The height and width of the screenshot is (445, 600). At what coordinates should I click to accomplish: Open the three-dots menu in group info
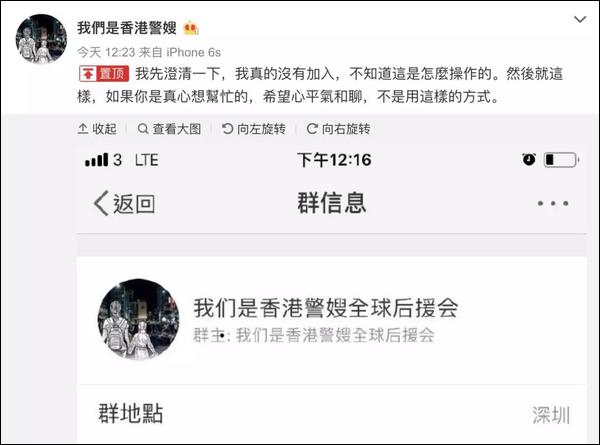[x=553, y=203]
